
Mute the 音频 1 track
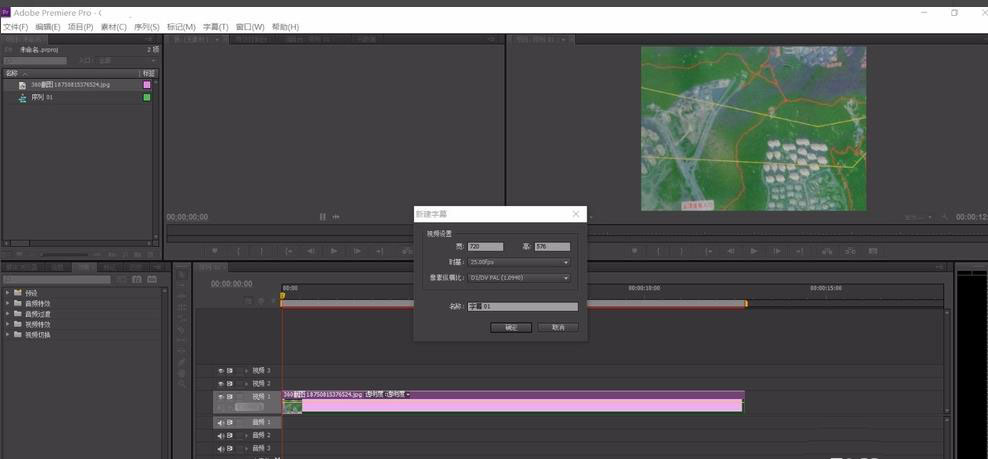coord(221,422)
